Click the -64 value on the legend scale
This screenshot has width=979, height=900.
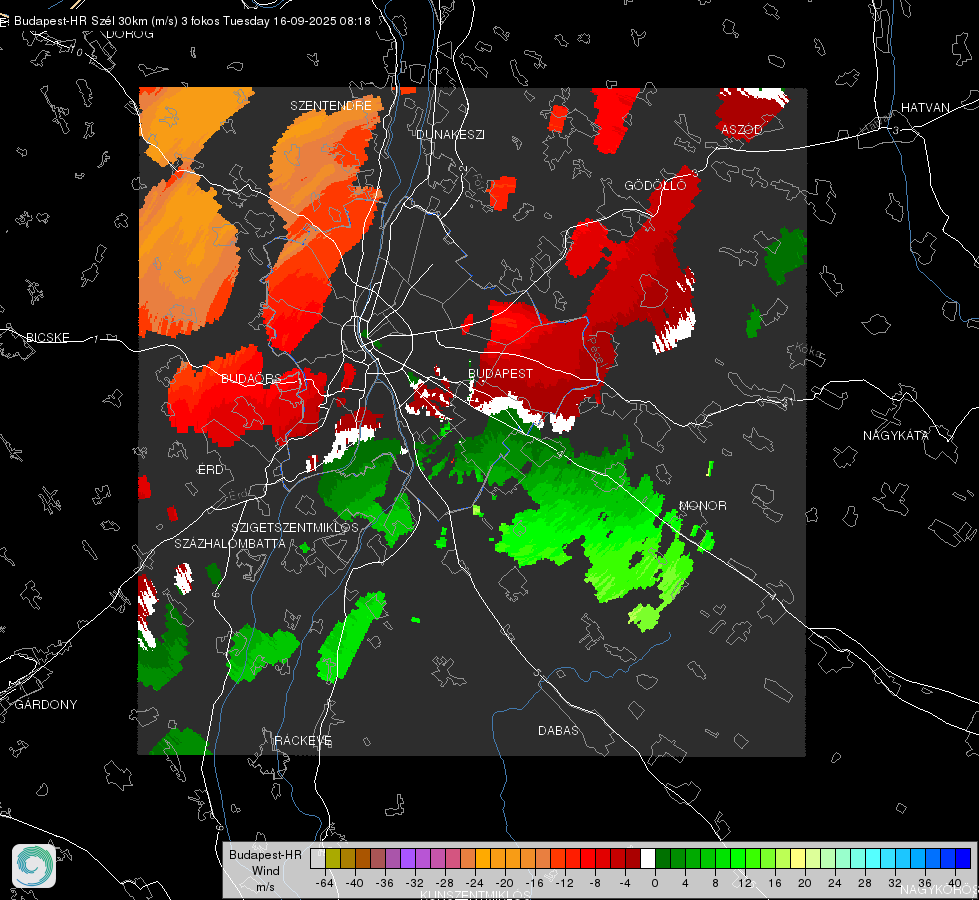(324, 883)
